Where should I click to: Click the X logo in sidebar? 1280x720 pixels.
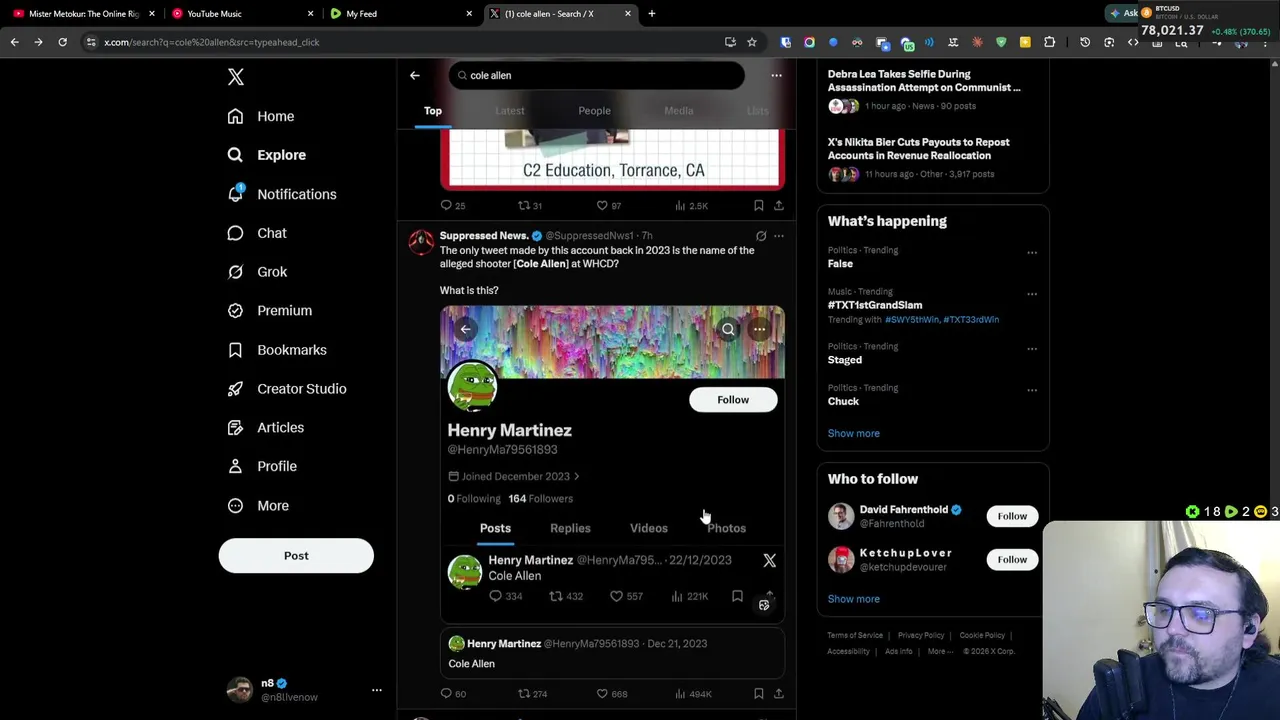pyautogui.click(x=236, y=77)
